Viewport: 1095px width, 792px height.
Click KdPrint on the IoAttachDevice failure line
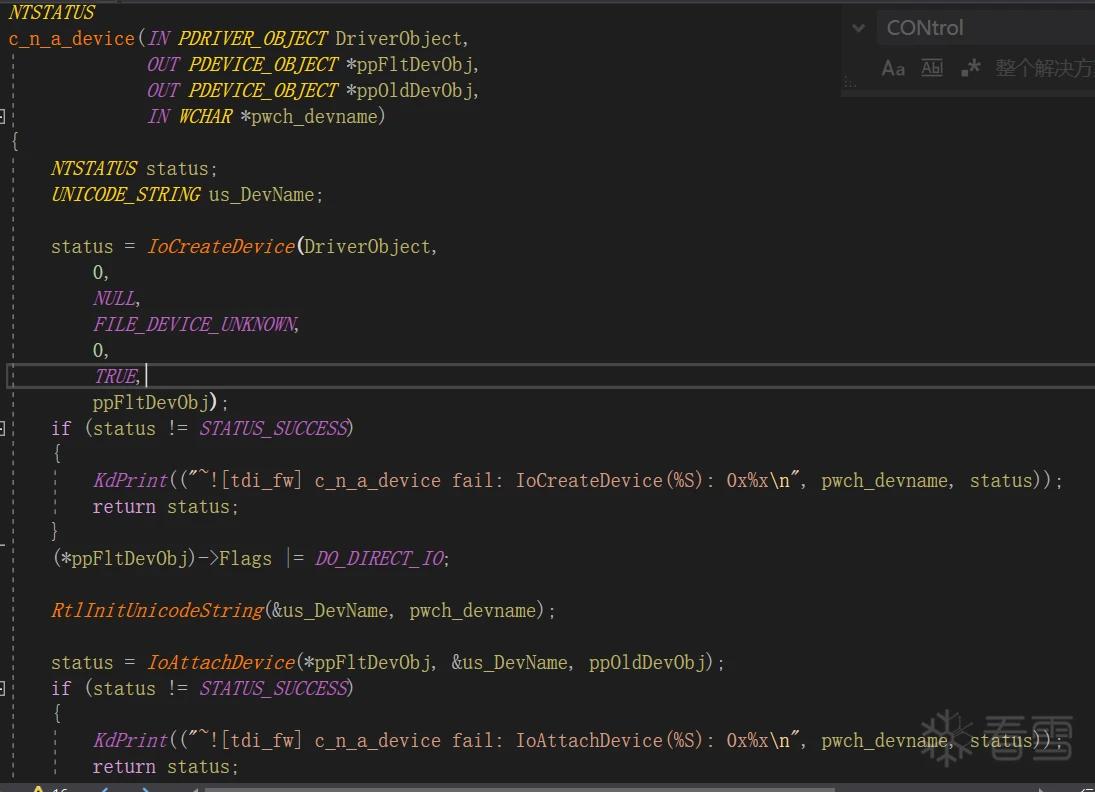click(131, 740)
